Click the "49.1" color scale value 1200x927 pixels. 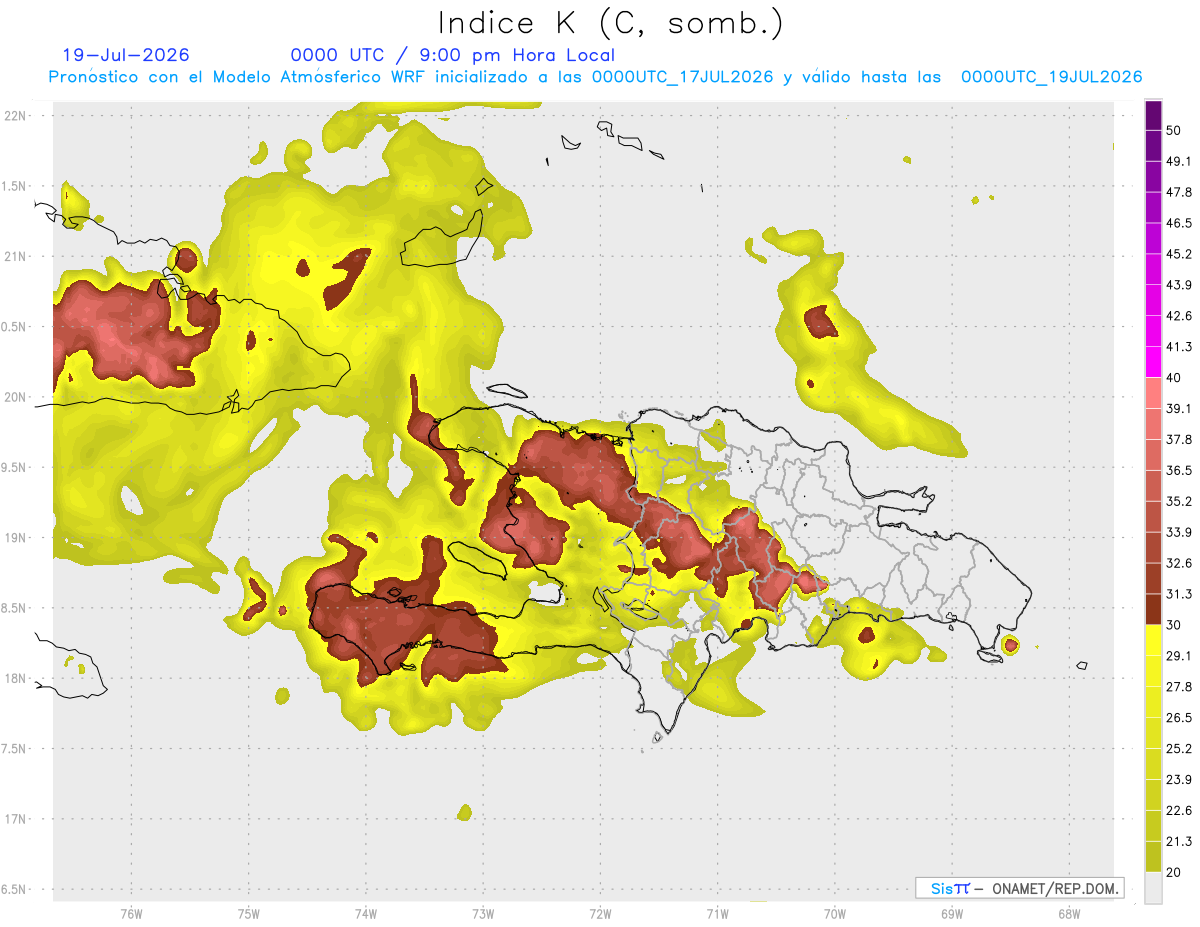click(x=1179, y=161)
